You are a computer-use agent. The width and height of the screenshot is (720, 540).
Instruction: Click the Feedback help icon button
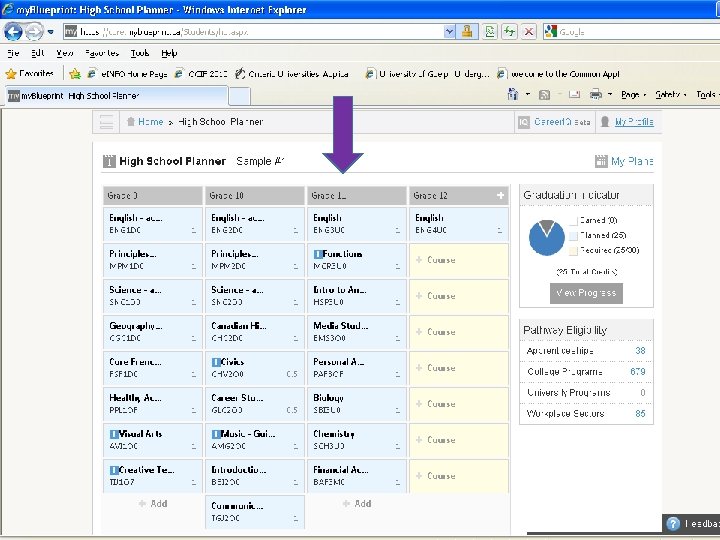673,524
